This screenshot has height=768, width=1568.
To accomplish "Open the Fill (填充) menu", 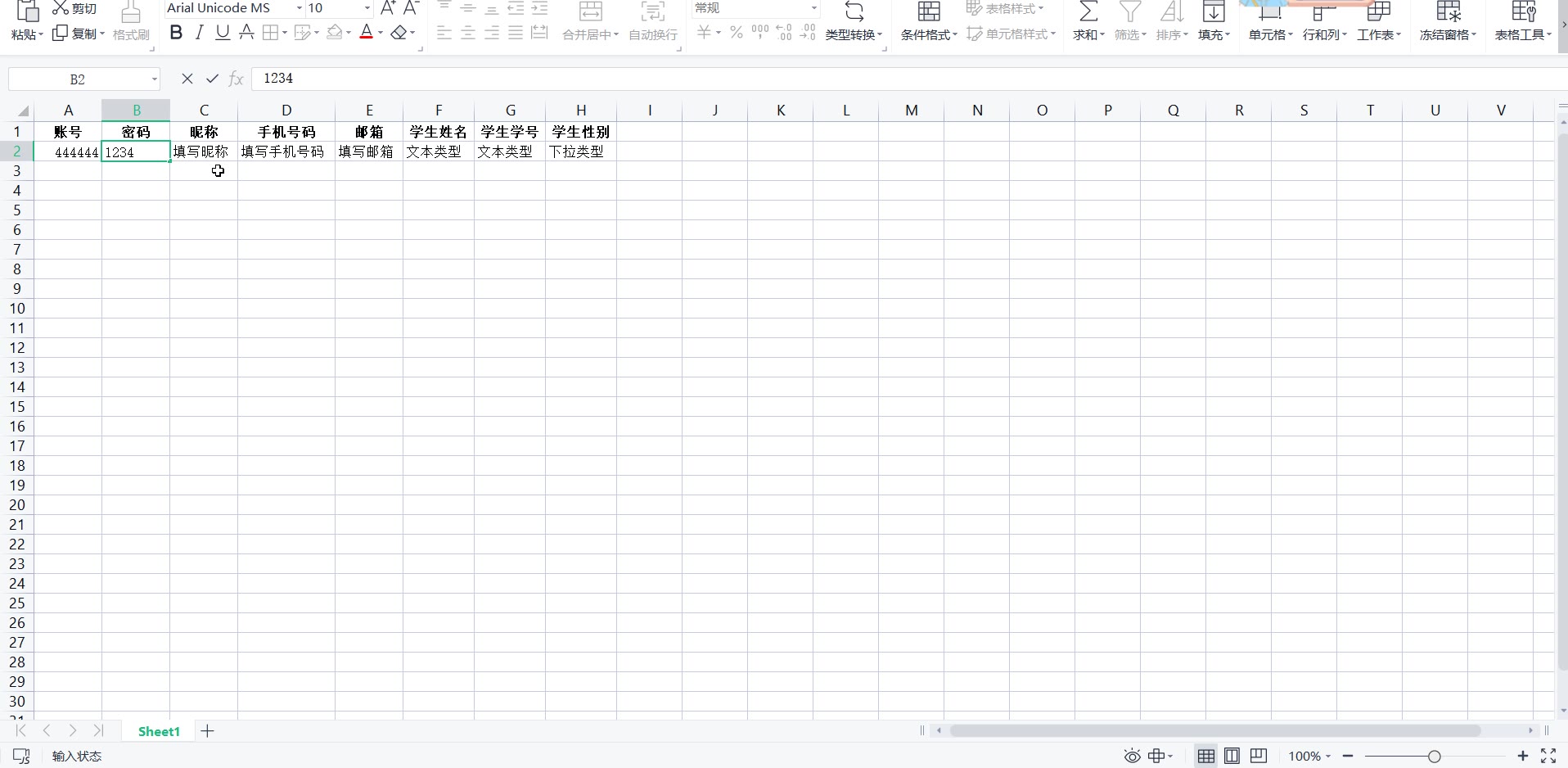I will [x=1214, y=22].
